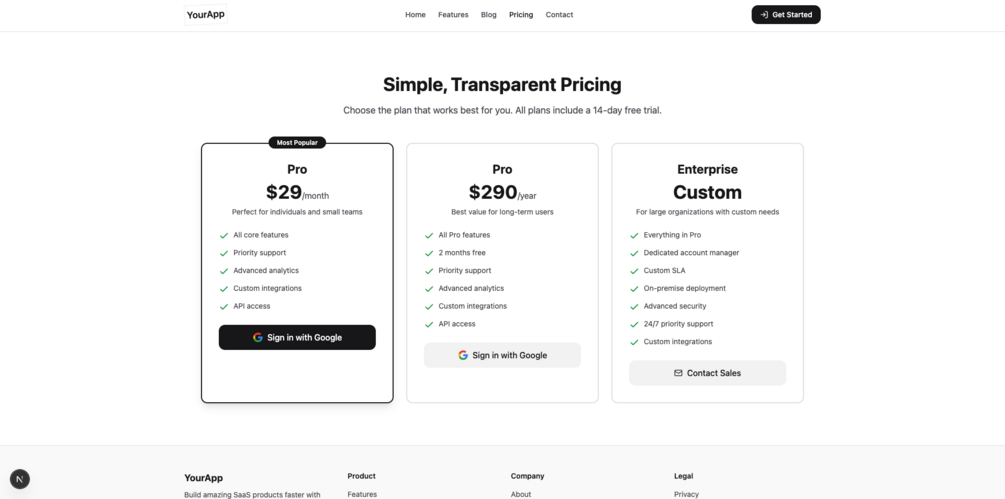Click the Most Popular badge
The image size is (1005, 499).
tap(297, 143)
